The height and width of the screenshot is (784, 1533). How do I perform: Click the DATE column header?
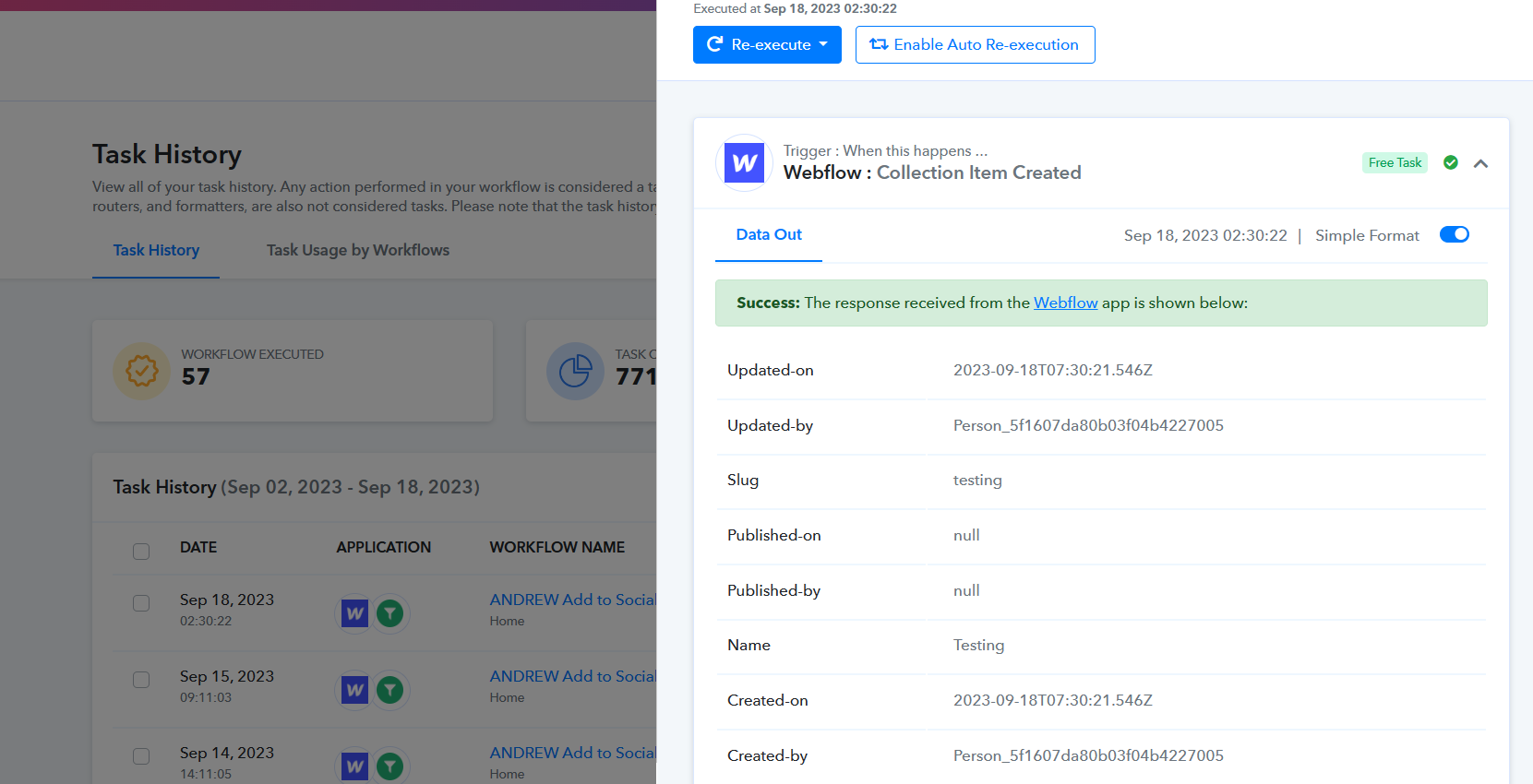tap(198, 547)
